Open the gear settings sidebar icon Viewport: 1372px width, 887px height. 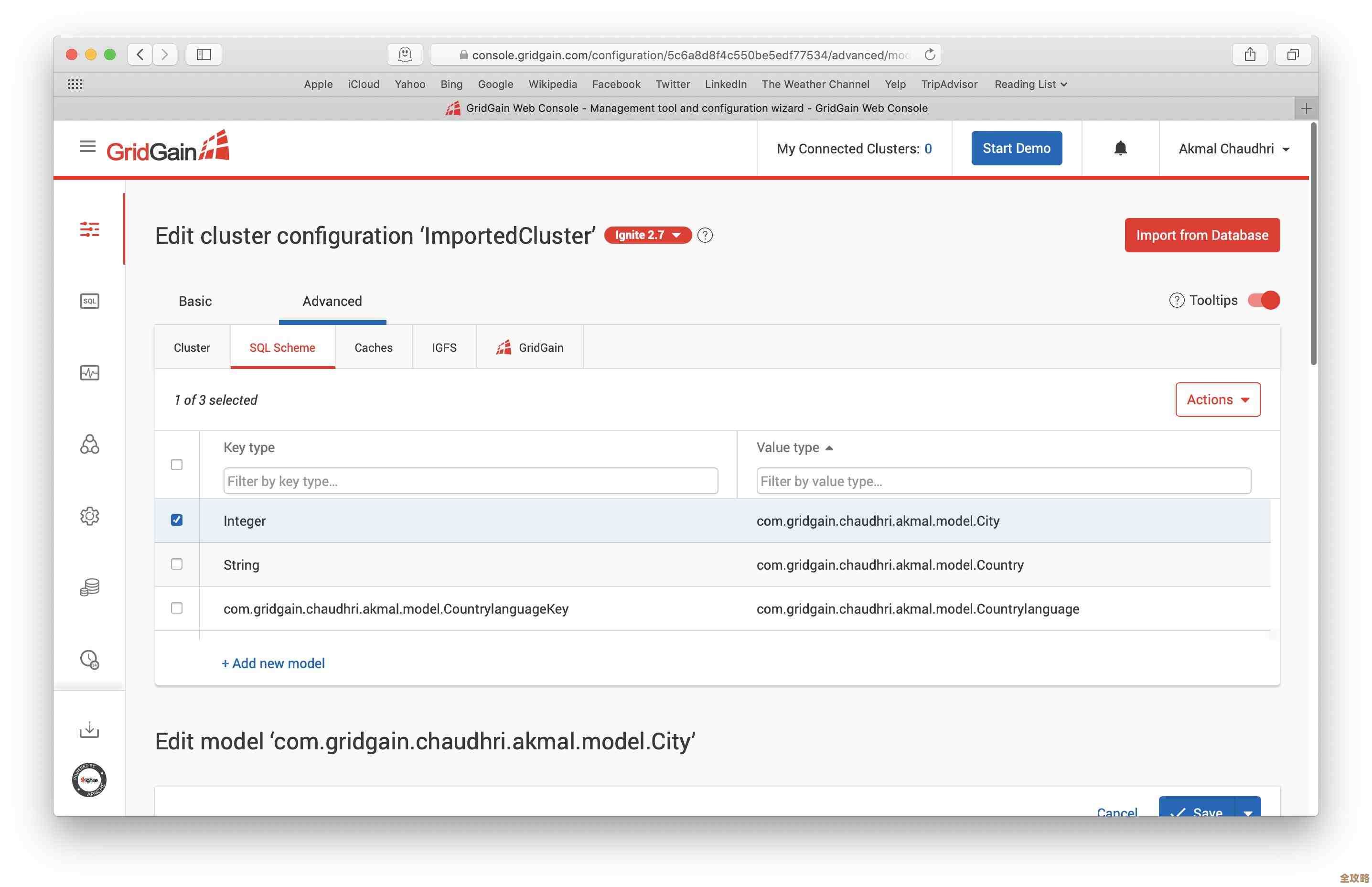[x=89, y=516]
